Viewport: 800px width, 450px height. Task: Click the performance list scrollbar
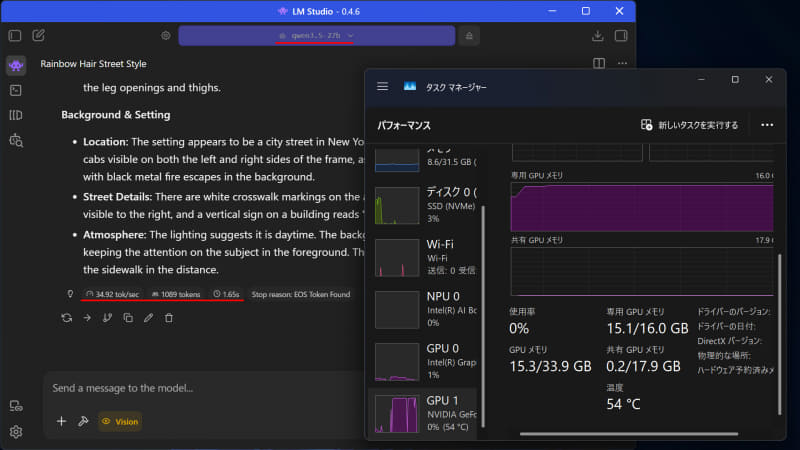(x=483, y=316)
